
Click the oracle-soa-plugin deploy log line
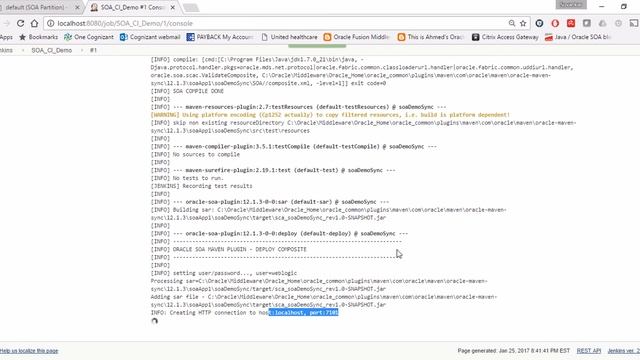coord(279,233)
